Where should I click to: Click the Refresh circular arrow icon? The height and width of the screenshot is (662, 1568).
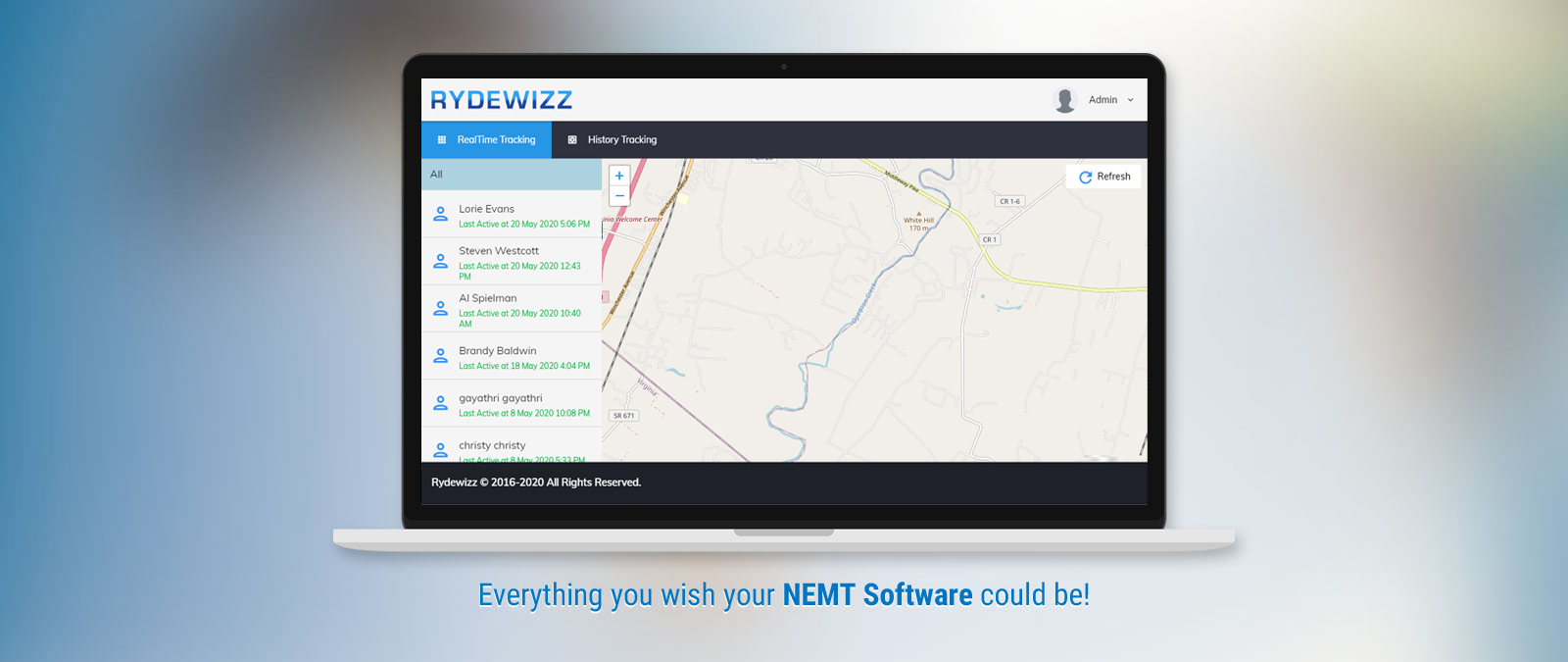[1085, 178]
